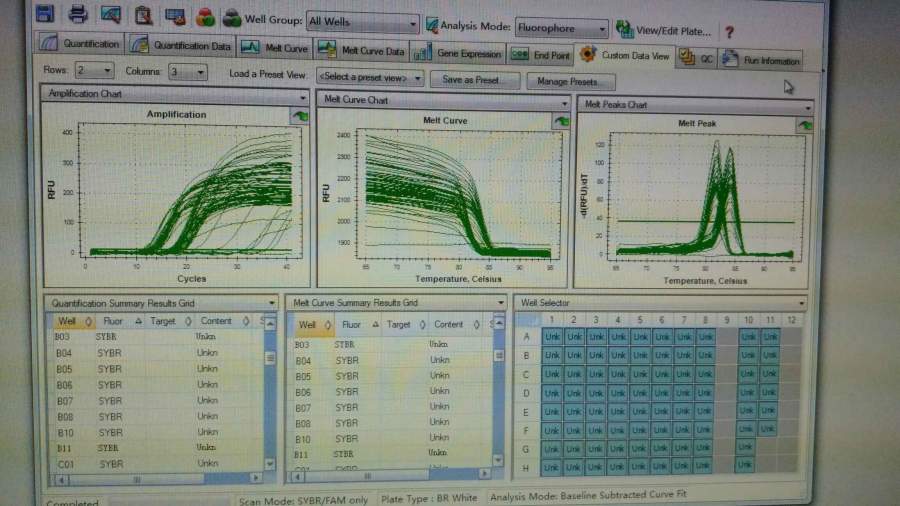Screen dimensions: 900x506
Task: Select well E5 in Well Selector
Action: tap(639, 411)
